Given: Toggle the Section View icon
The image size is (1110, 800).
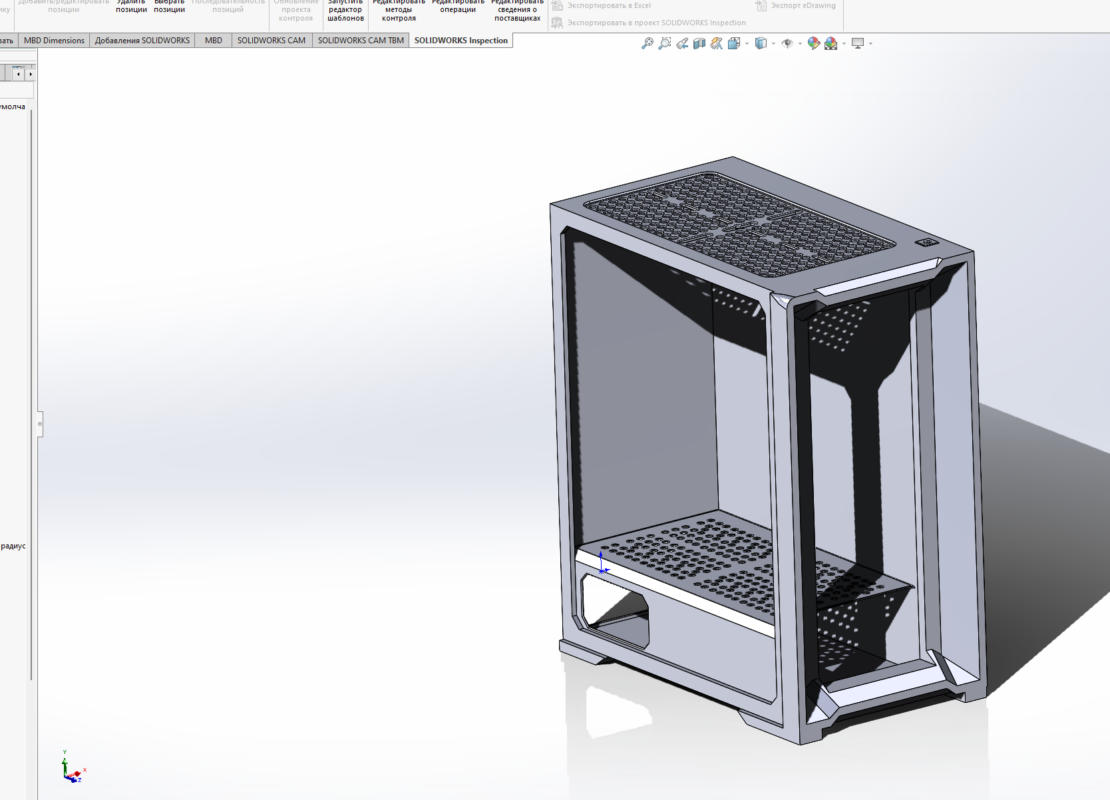Looking at the screenshot, I should click(x=699, y=43).
